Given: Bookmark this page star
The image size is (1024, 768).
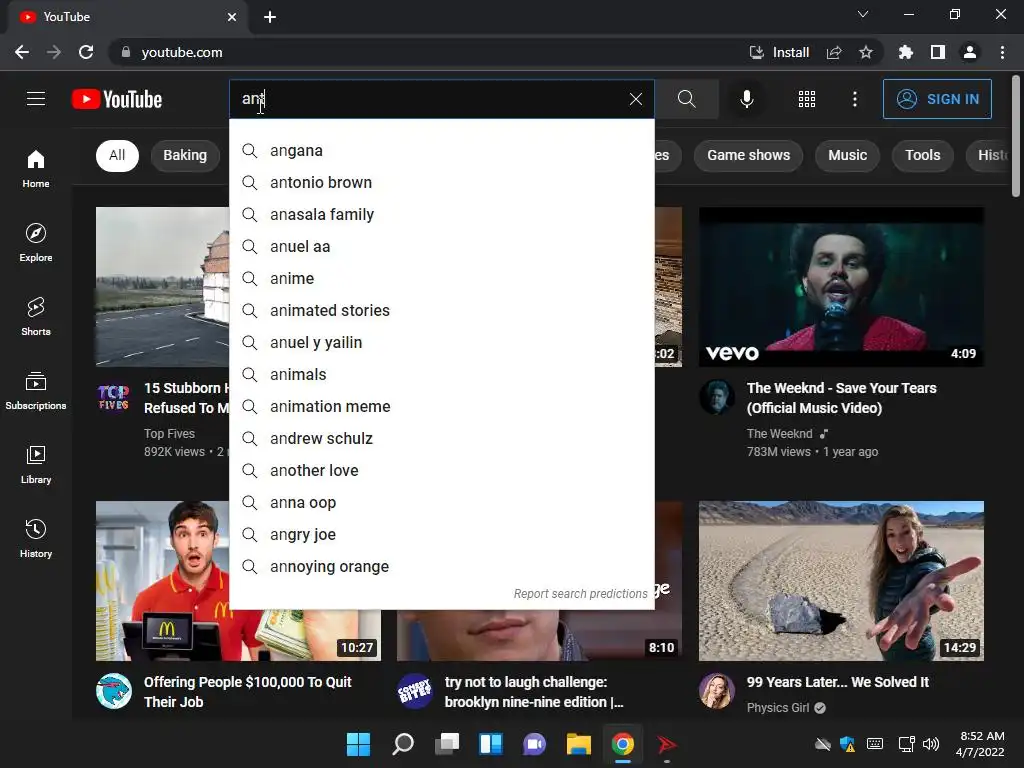Looking at the screenshot, I should (866, 52).
